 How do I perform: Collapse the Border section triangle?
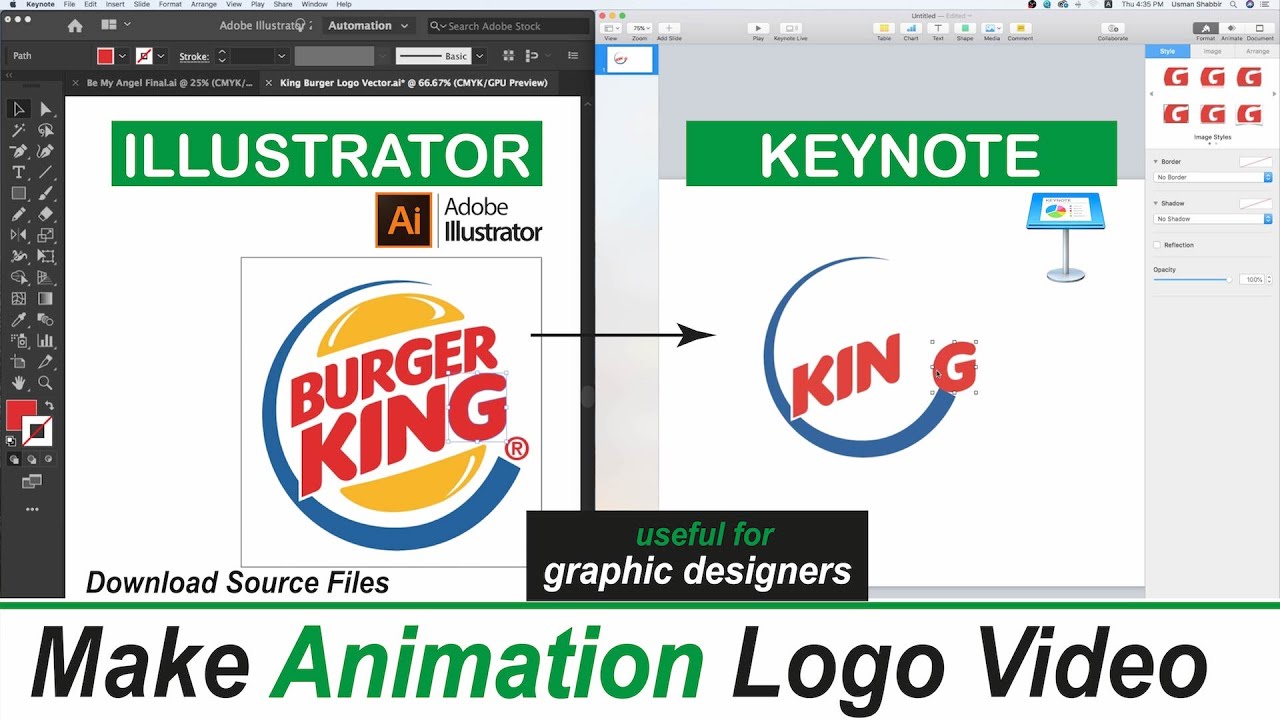pos(1156,161)
